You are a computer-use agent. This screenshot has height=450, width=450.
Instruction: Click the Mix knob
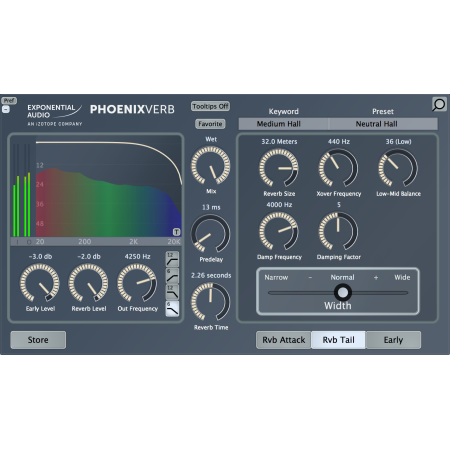pos(211,166)
